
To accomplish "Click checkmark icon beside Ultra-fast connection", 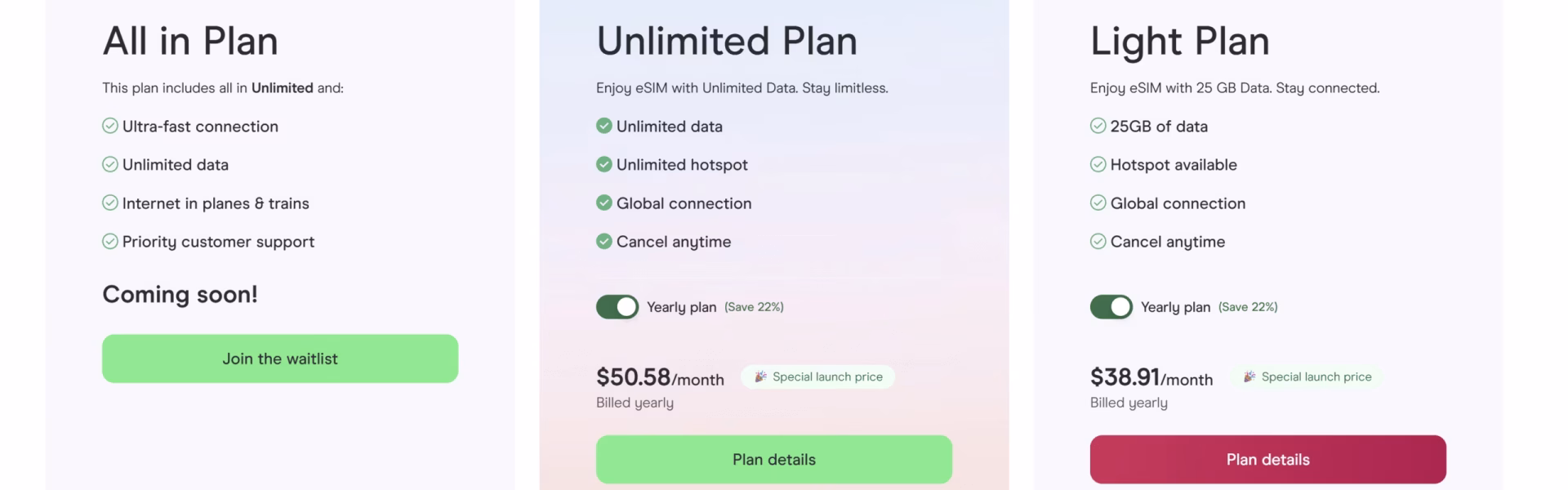I will tap(110, 126).
